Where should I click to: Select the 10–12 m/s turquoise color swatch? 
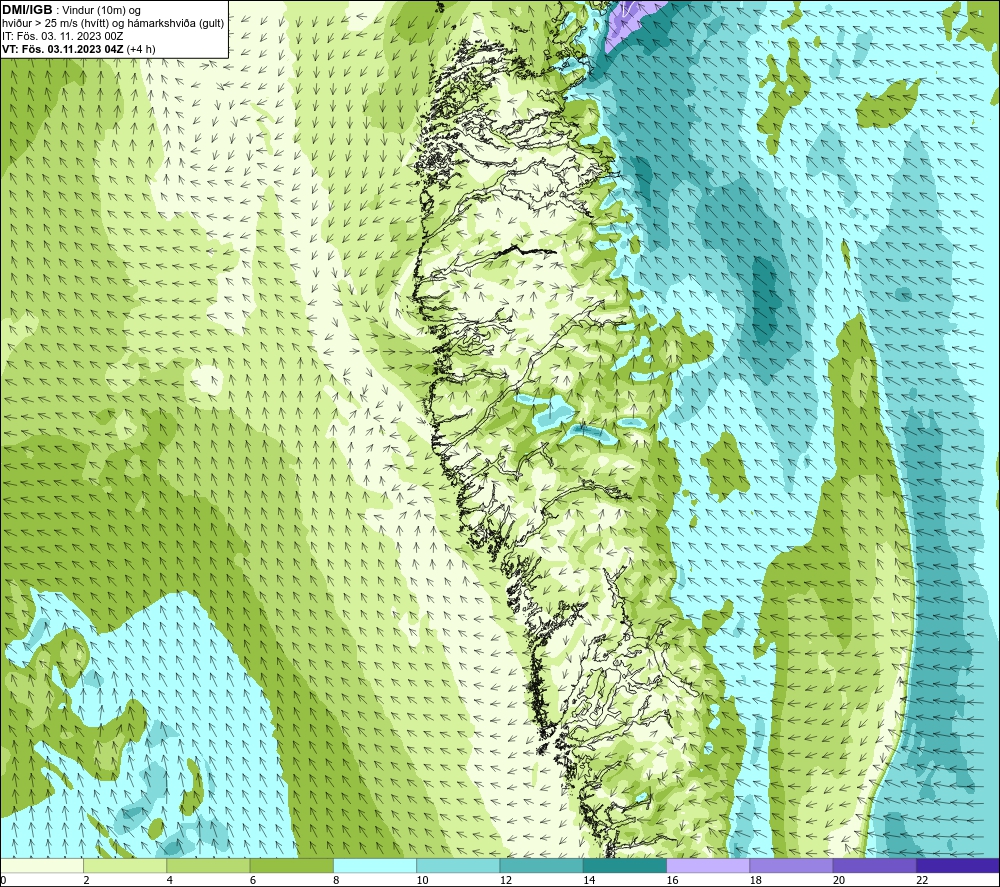point(458,865)
